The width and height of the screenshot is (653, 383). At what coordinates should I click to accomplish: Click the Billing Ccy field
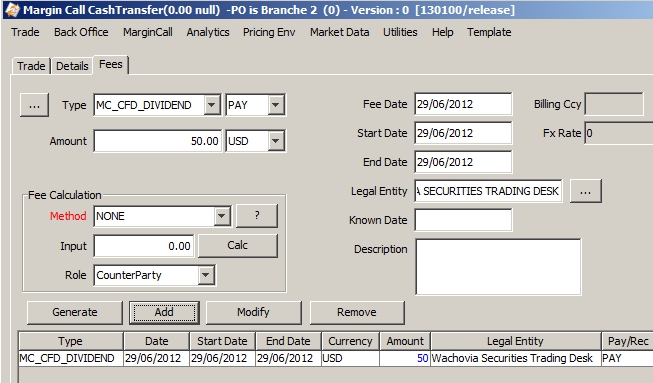click(614, 104)
